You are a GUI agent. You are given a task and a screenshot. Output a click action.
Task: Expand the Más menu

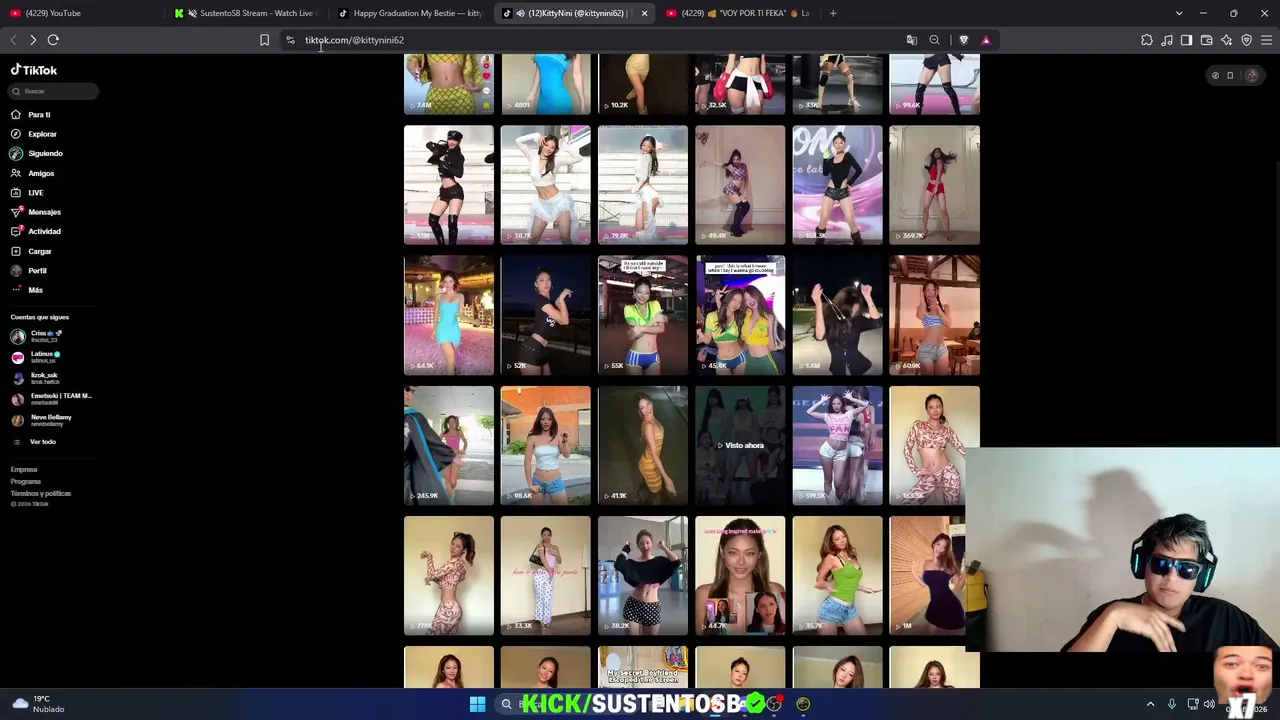tap(35, 290)
